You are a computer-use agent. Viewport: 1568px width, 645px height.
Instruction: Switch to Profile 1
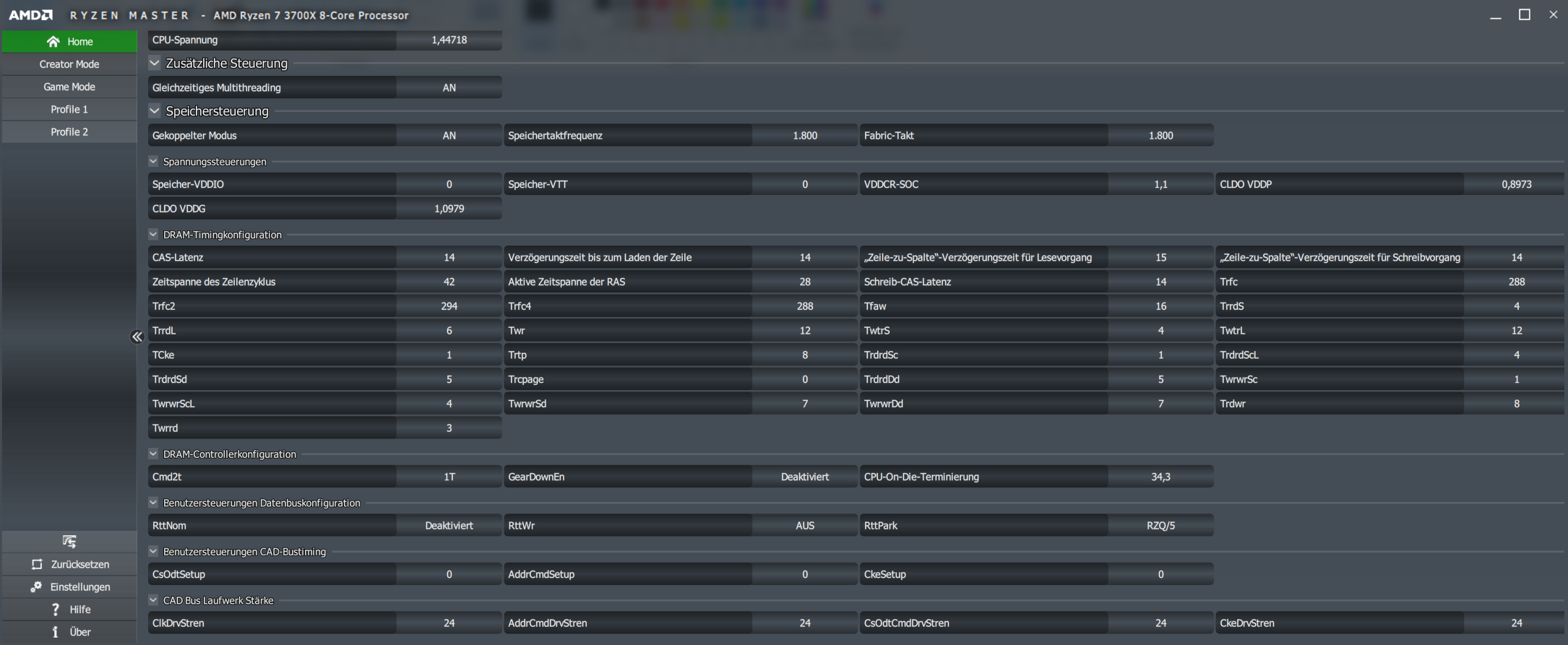[69, 109]
